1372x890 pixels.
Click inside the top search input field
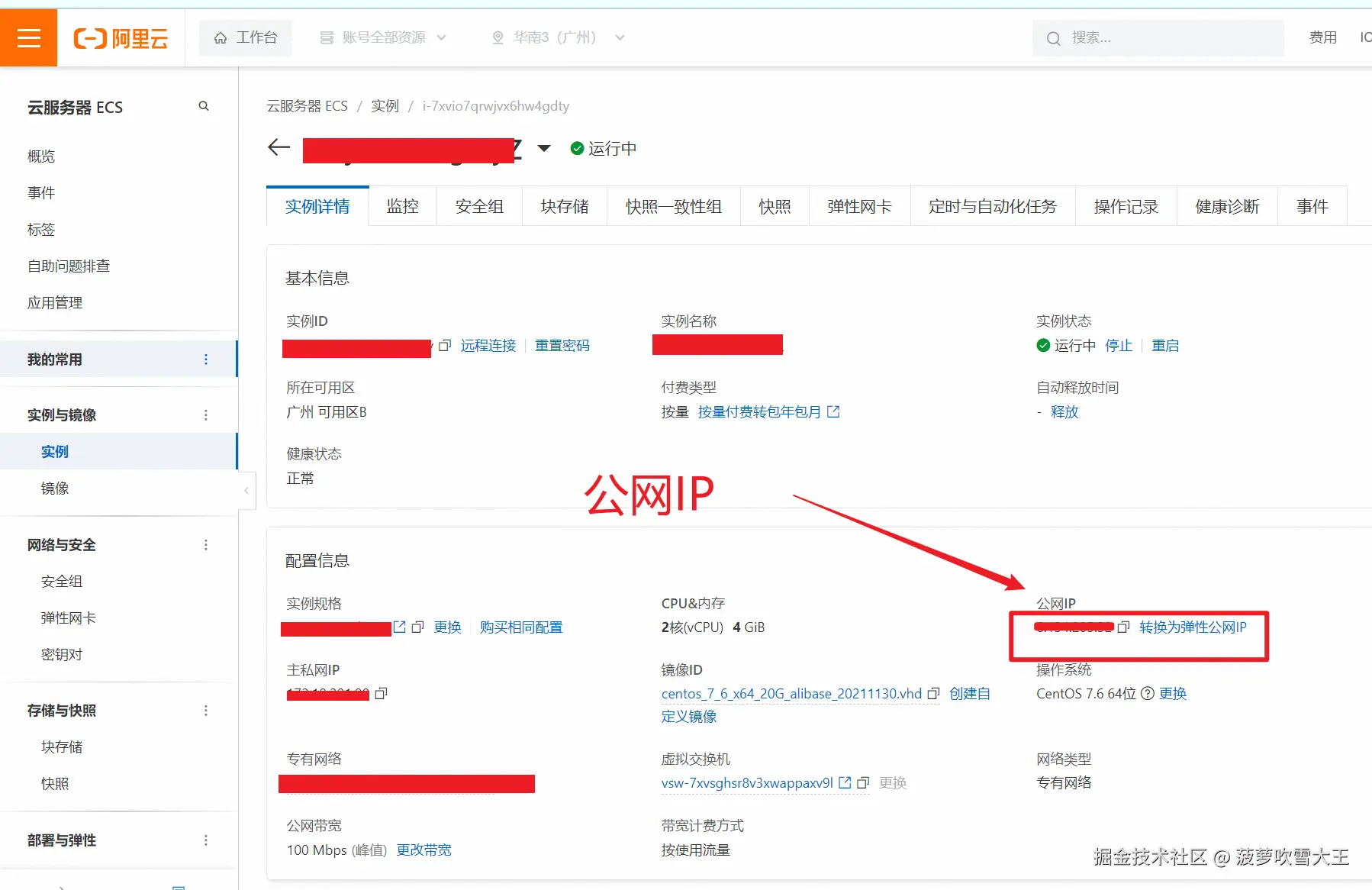[x=1160, y=37]
